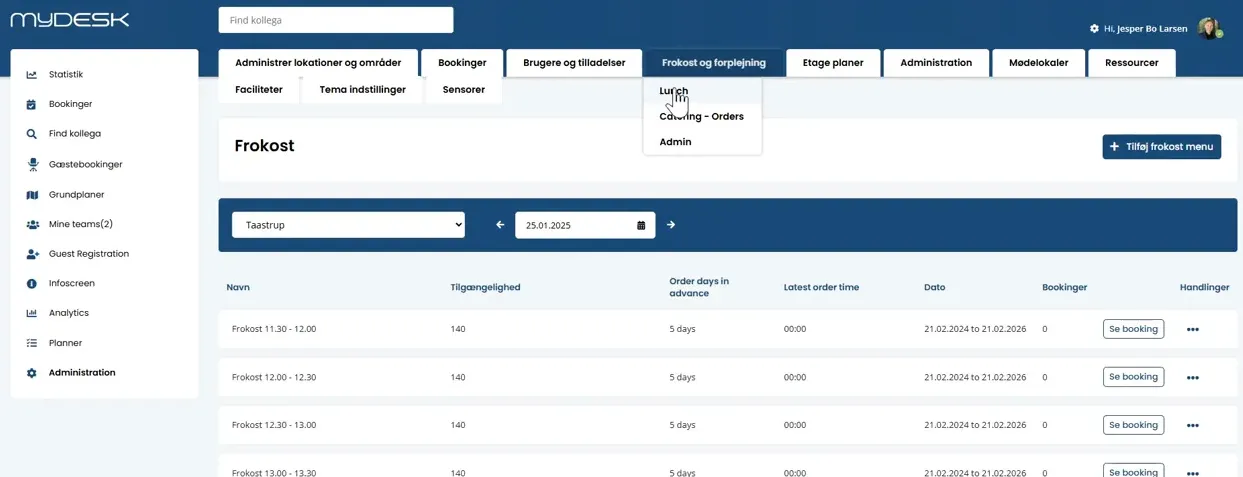Viewport: 1243px width, 477px height.
Task: Select Catering - Orders menu entry
Action: (702, 117)
